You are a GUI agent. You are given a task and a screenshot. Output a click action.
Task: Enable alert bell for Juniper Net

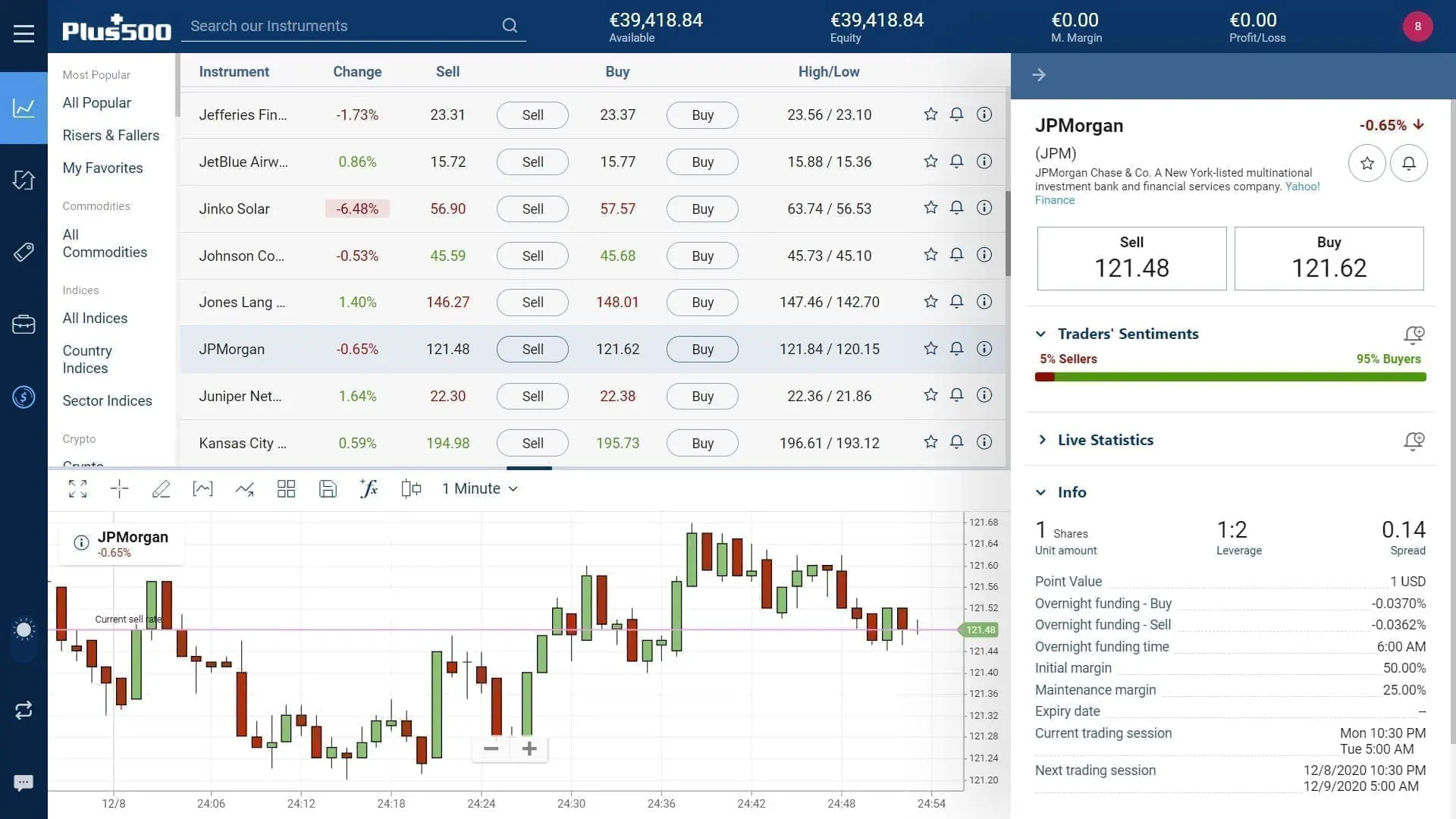(957, 395)
